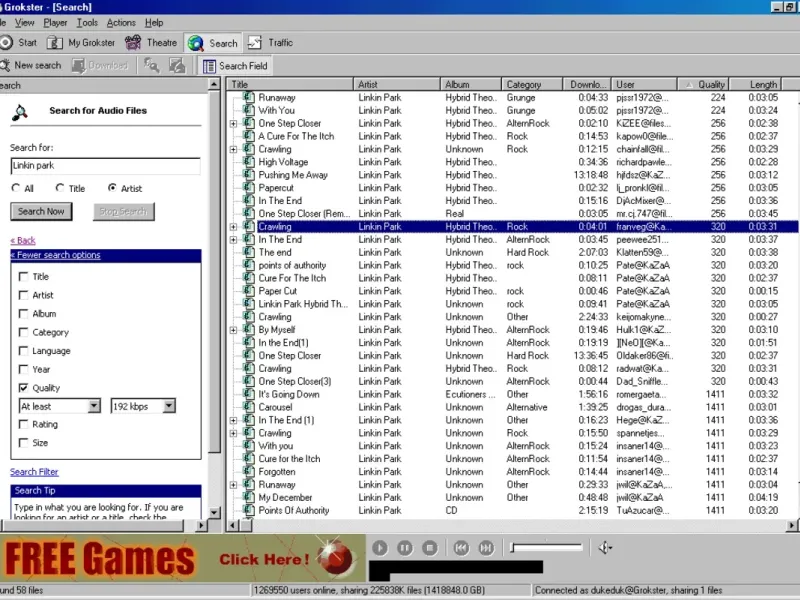Open the Actions menu
Viewport: 800px width, 600px height.
click(x=121, y=22)
